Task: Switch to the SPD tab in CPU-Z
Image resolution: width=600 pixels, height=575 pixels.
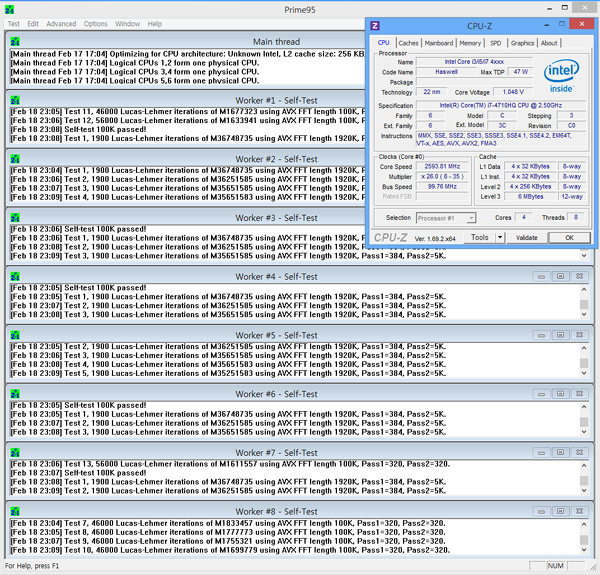Action: tap(496, 43)
